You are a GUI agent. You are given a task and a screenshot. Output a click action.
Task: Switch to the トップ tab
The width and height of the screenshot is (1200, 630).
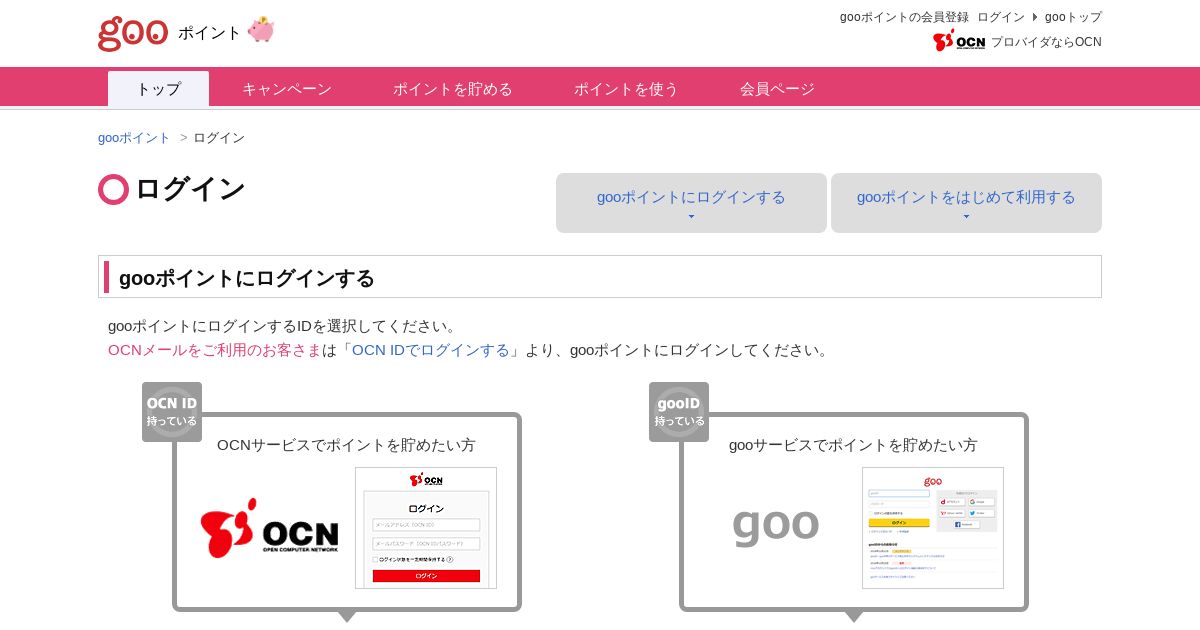[158, 89]
